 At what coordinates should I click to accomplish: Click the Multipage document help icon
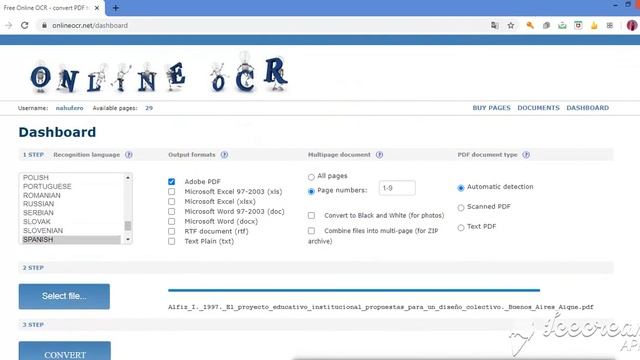(x=379, y=155)
